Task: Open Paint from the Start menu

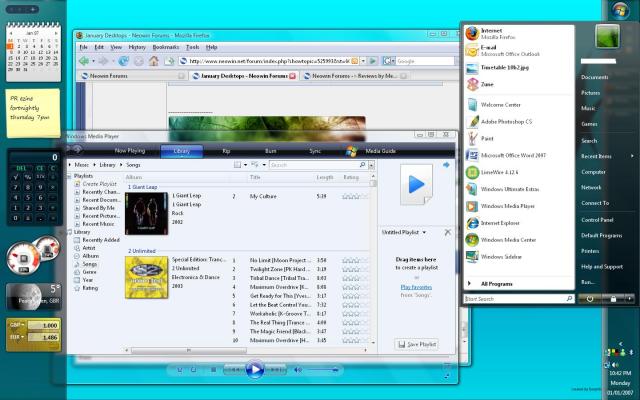Action: pos(518,139)
